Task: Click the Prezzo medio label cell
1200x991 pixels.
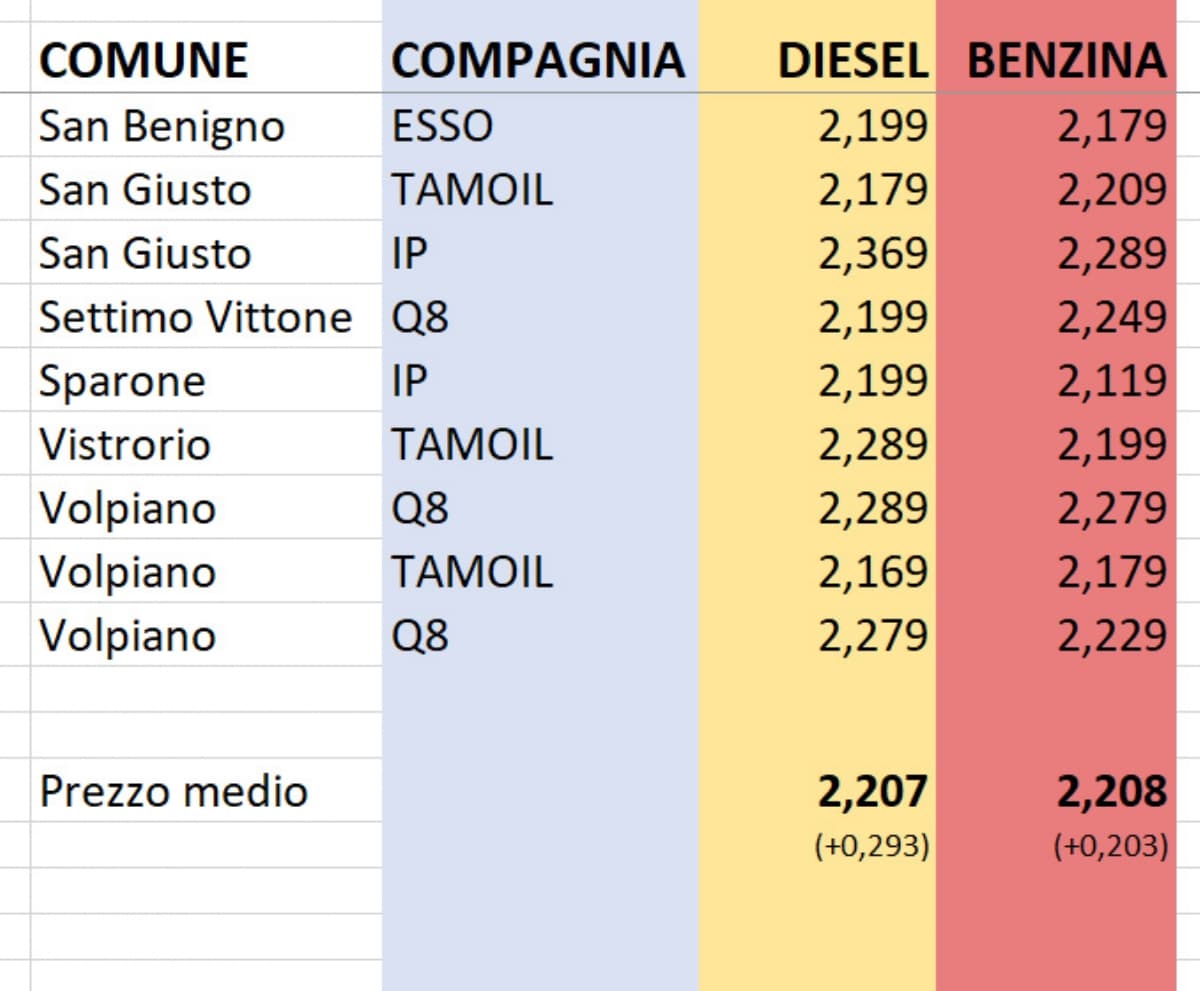Action: [173, 792]
